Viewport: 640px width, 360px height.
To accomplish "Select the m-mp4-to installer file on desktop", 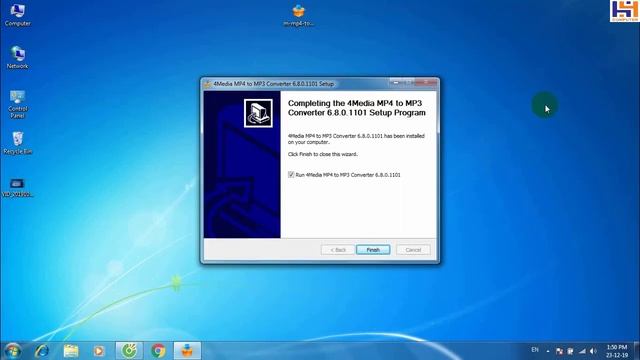I will 299,15.
